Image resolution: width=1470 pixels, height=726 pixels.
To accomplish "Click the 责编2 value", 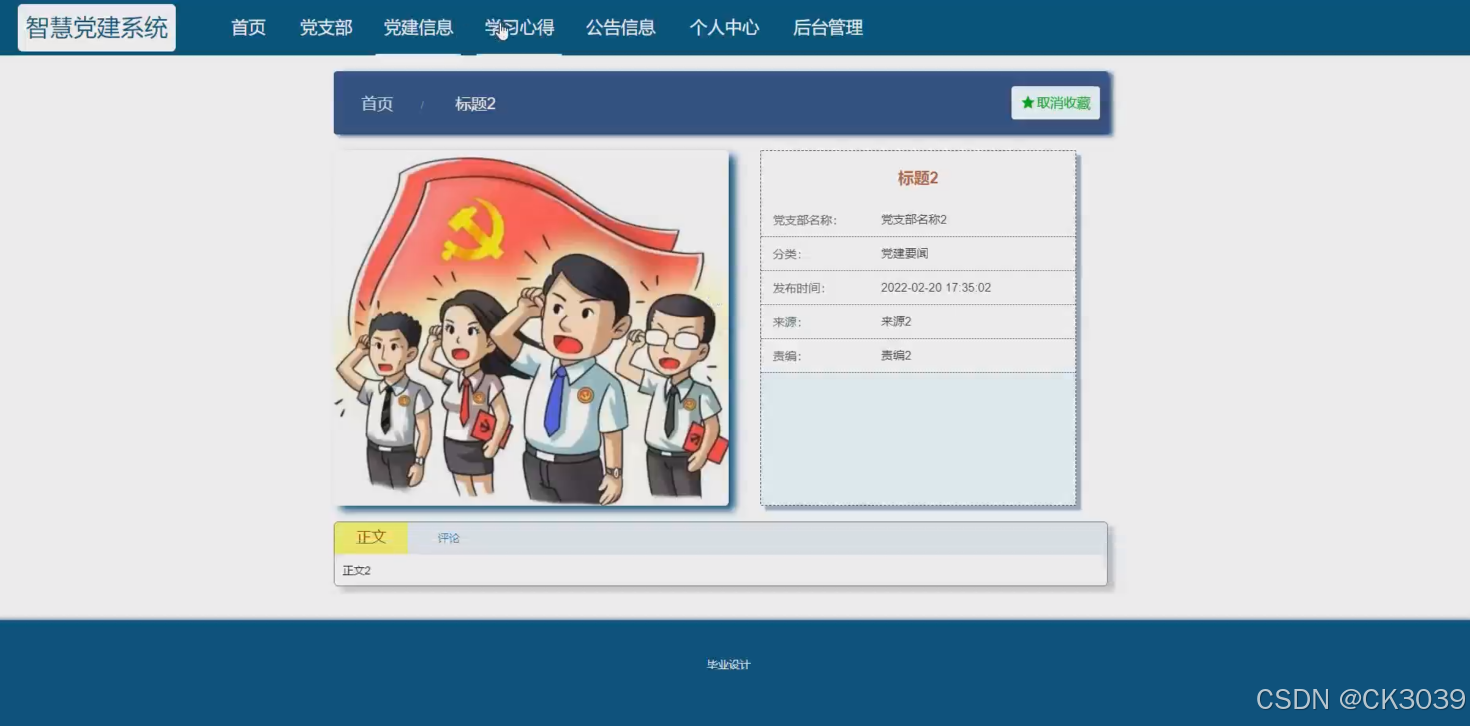I will click(x=896, y=356).
